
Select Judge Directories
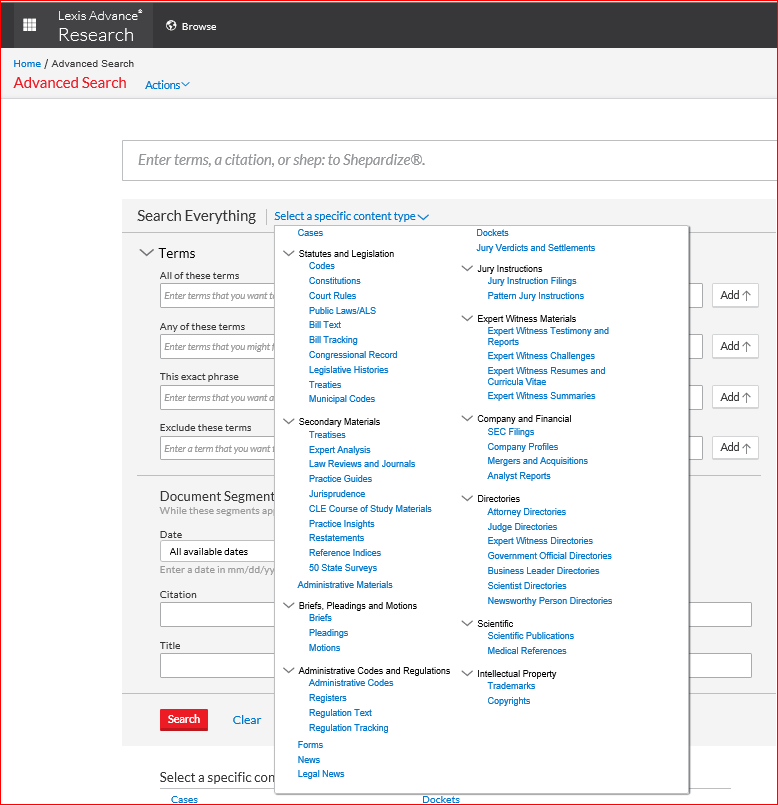tap(522, 526)
